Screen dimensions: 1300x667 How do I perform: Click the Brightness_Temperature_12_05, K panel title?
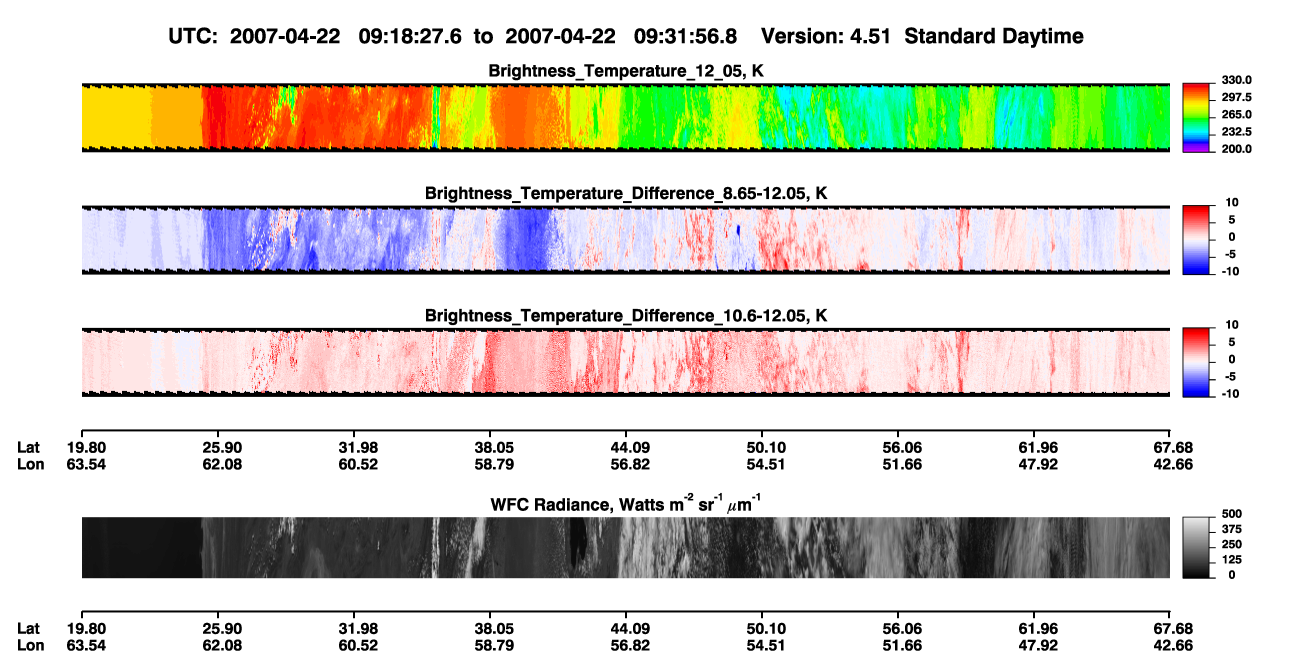(626, 70)
